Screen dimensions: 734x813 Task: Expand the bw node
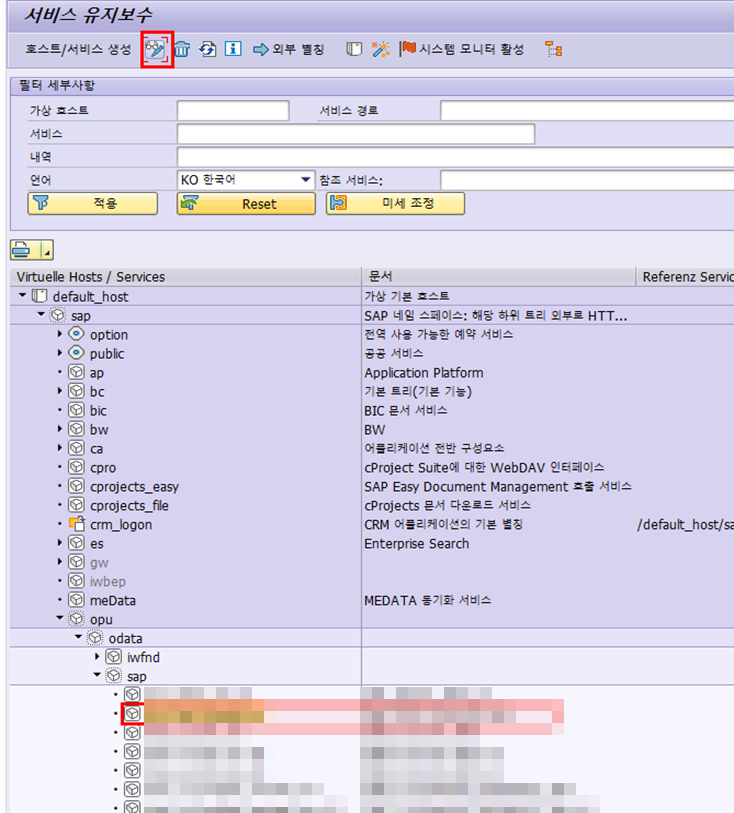tap(60, 429)
